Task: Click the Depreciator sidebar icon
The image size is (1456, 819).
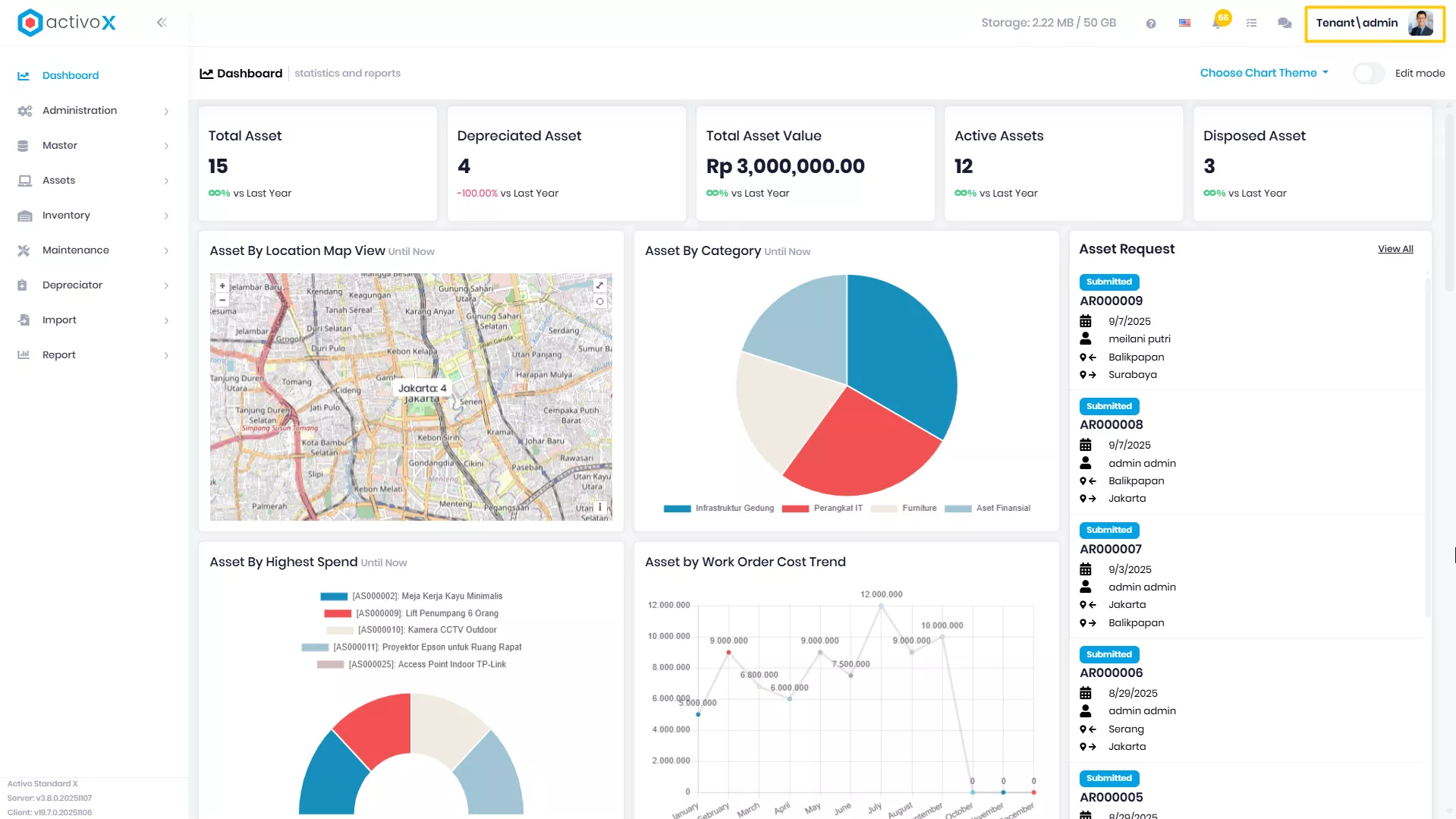Action: click(x=23, y=285)
